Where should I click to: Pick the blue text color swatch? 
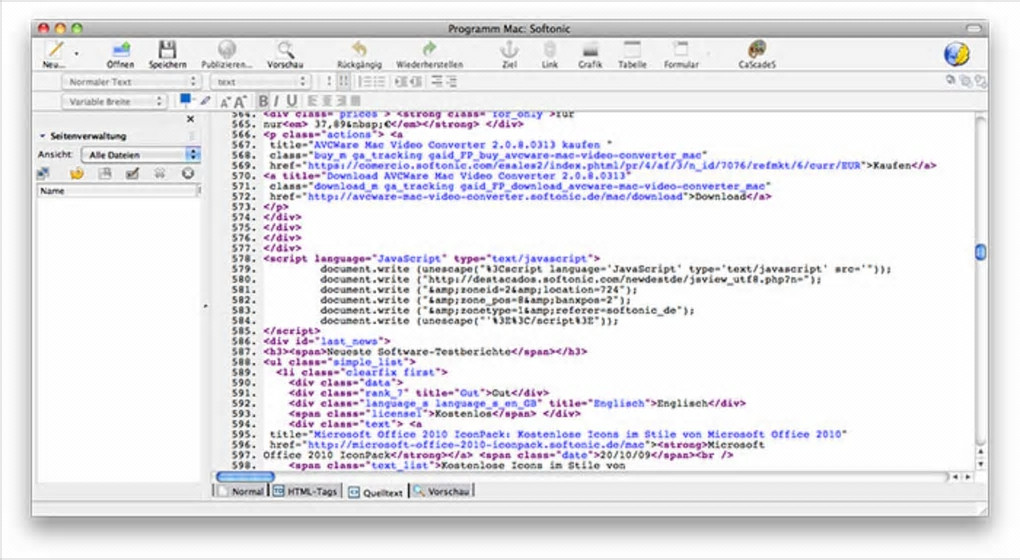pyautogui.click(x=185, y=100)
